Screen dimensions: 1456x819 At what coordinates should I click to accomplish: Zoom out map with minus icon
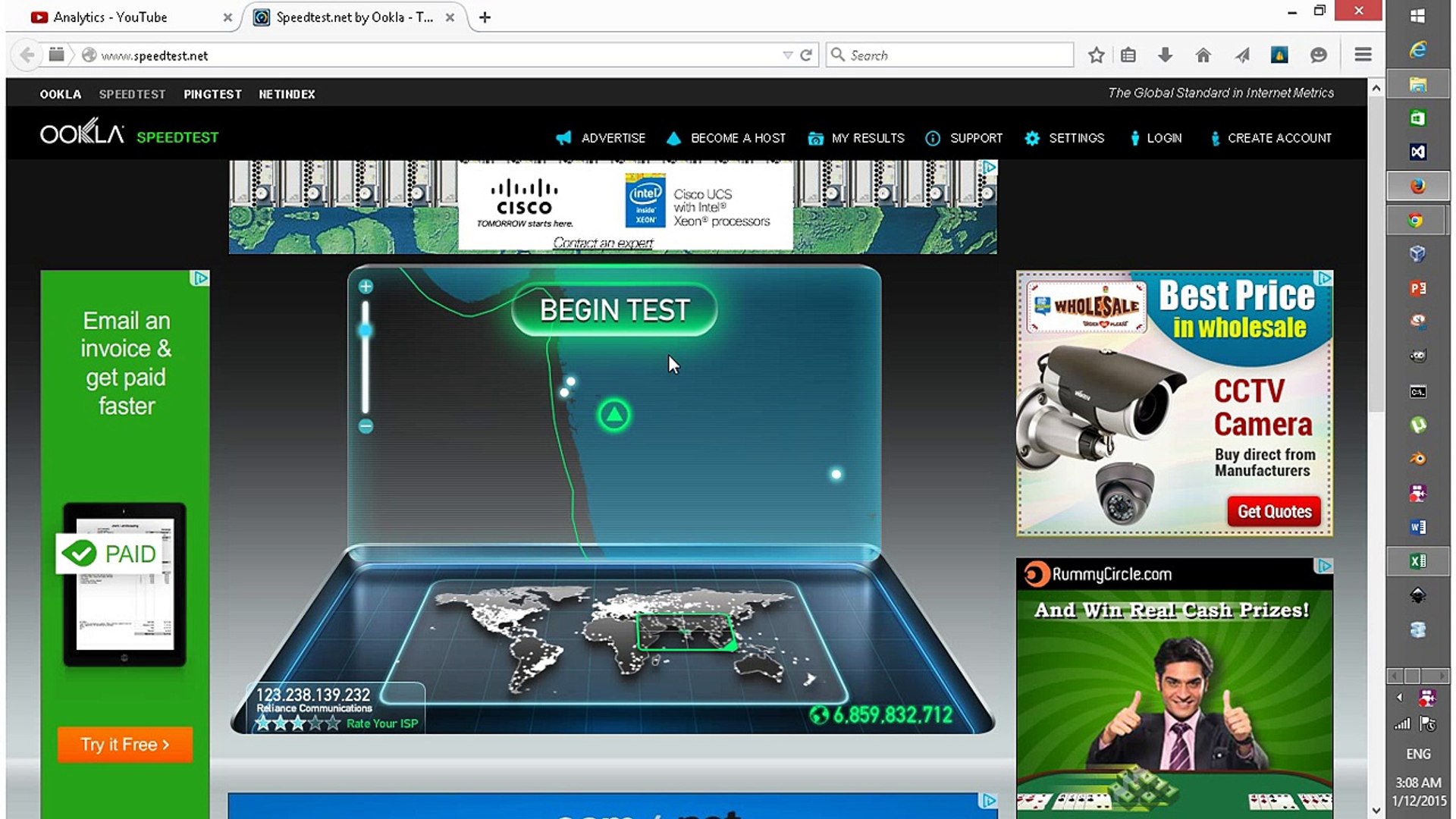[366, 426]
